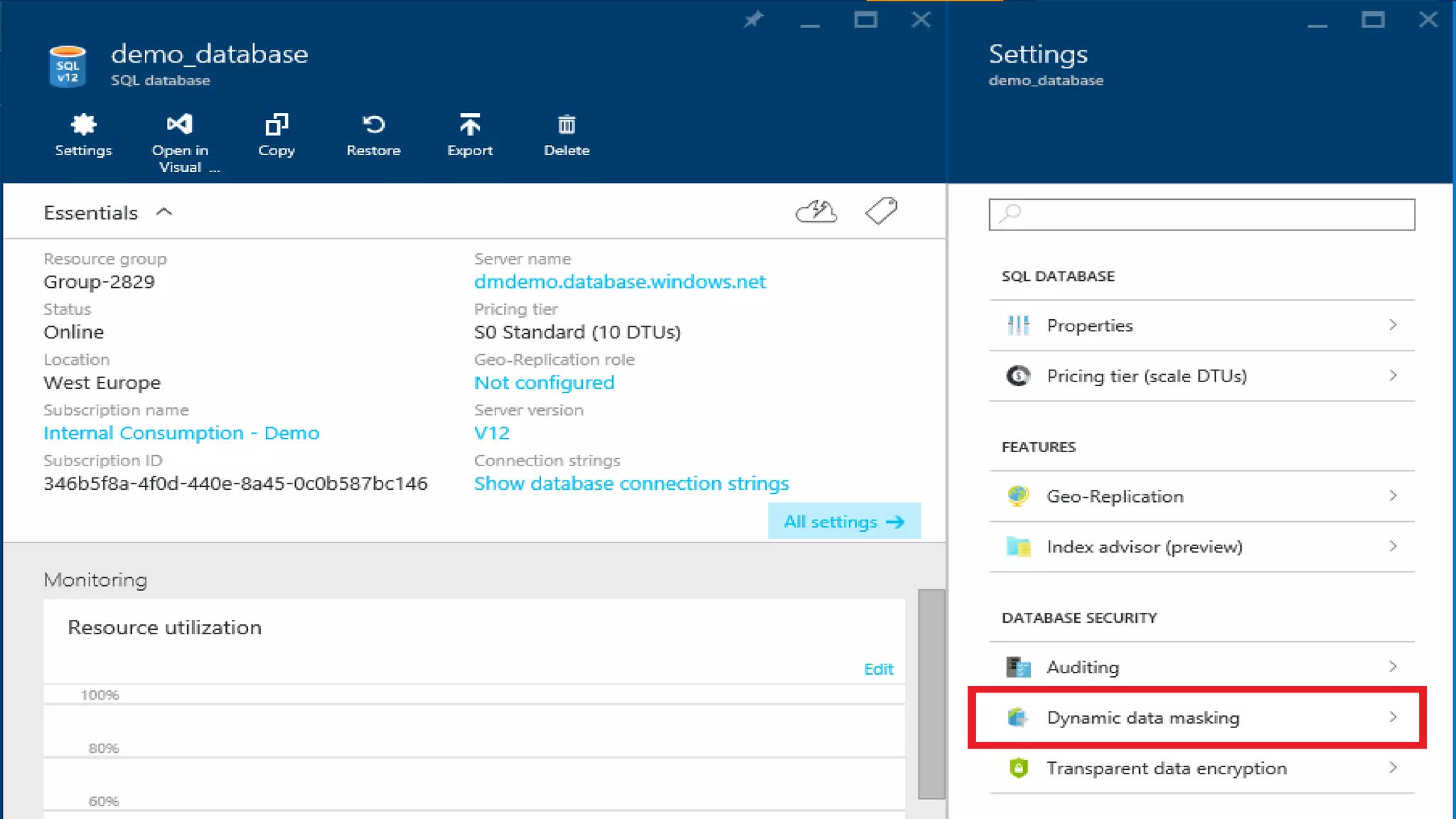Viewport: 1456px width, 819px height.
Task: Click the Dynamic data masking icon
Action: coord(1018,717)
